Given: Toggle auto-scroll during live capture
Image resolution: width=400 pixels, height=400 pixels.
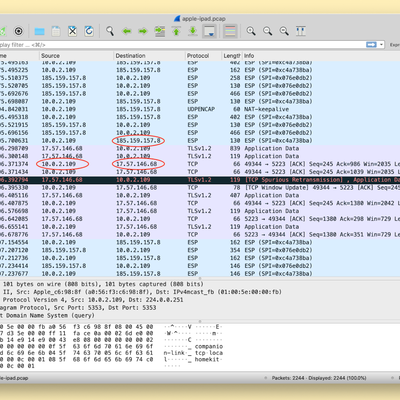Looking at the screenshot, I should [209, 31].
